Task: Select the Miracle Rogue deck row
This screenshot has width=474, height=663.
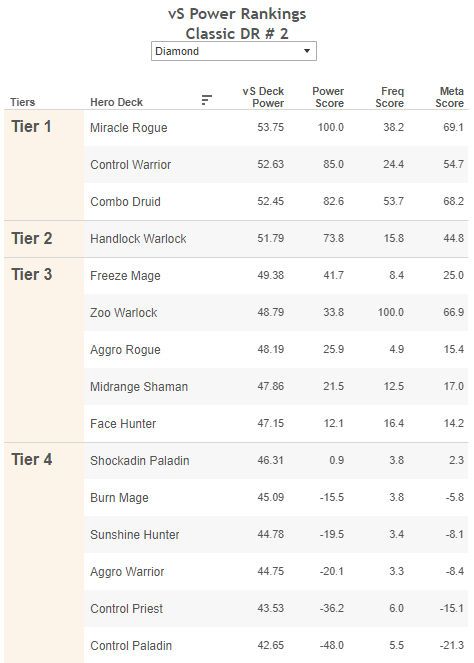Action: [276, 128]
